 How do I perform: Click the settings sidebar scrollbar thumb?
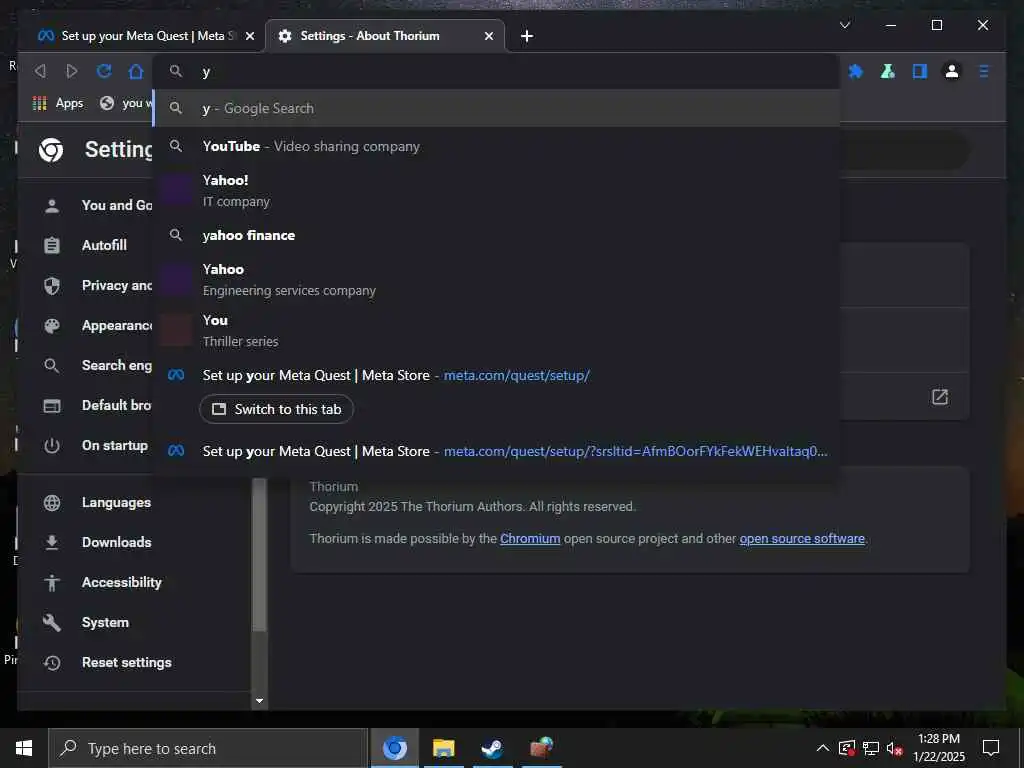coord(259,555)
